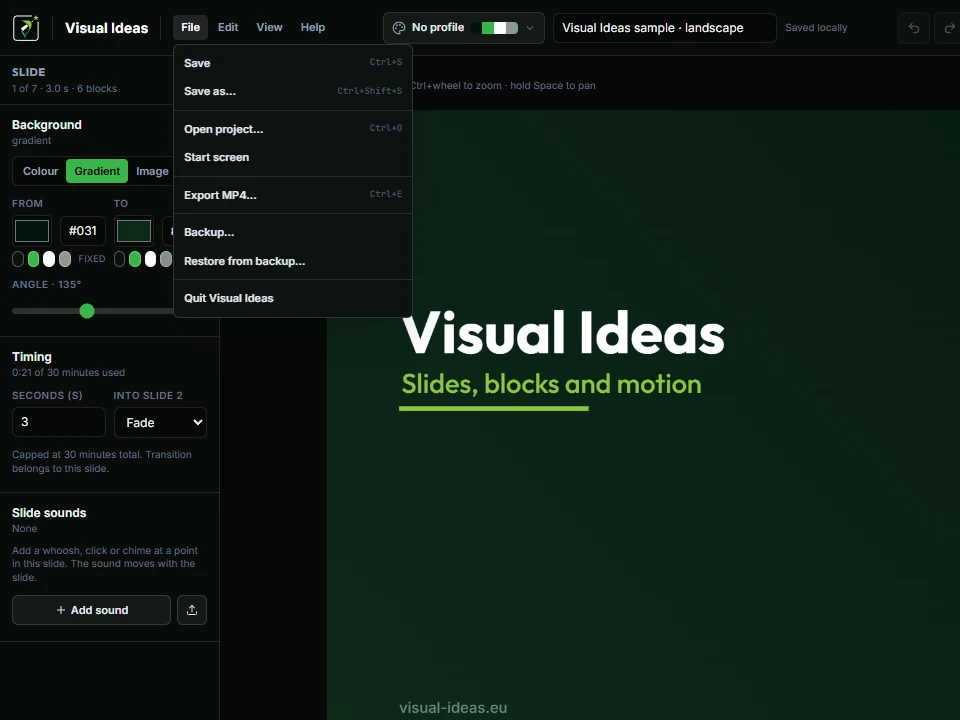The height and width of the screenshot is (720, 960).
Task: Click the TO gradient colour swatch
Action: (133, 231)
